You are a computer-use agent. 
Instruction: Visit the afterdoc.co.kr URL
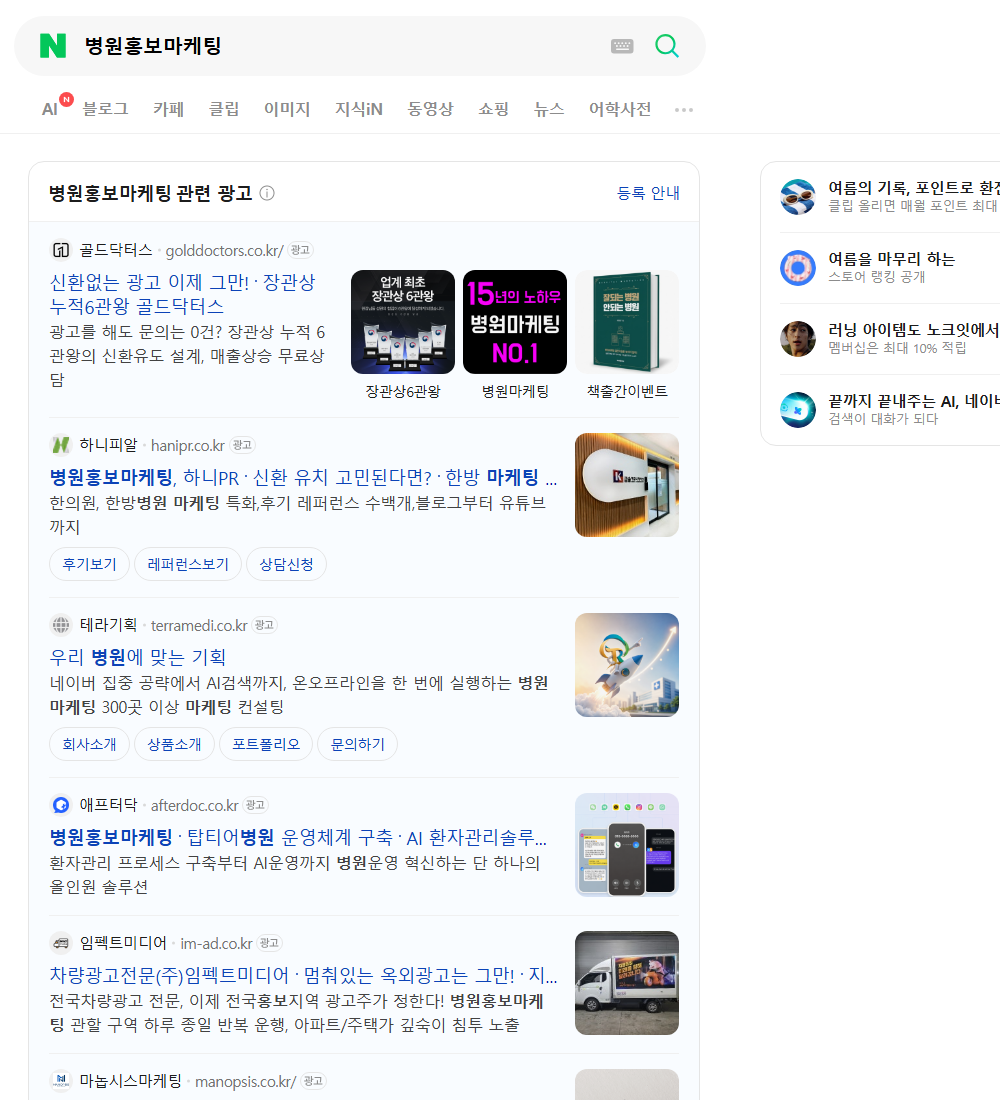click(x=194, y=805)
